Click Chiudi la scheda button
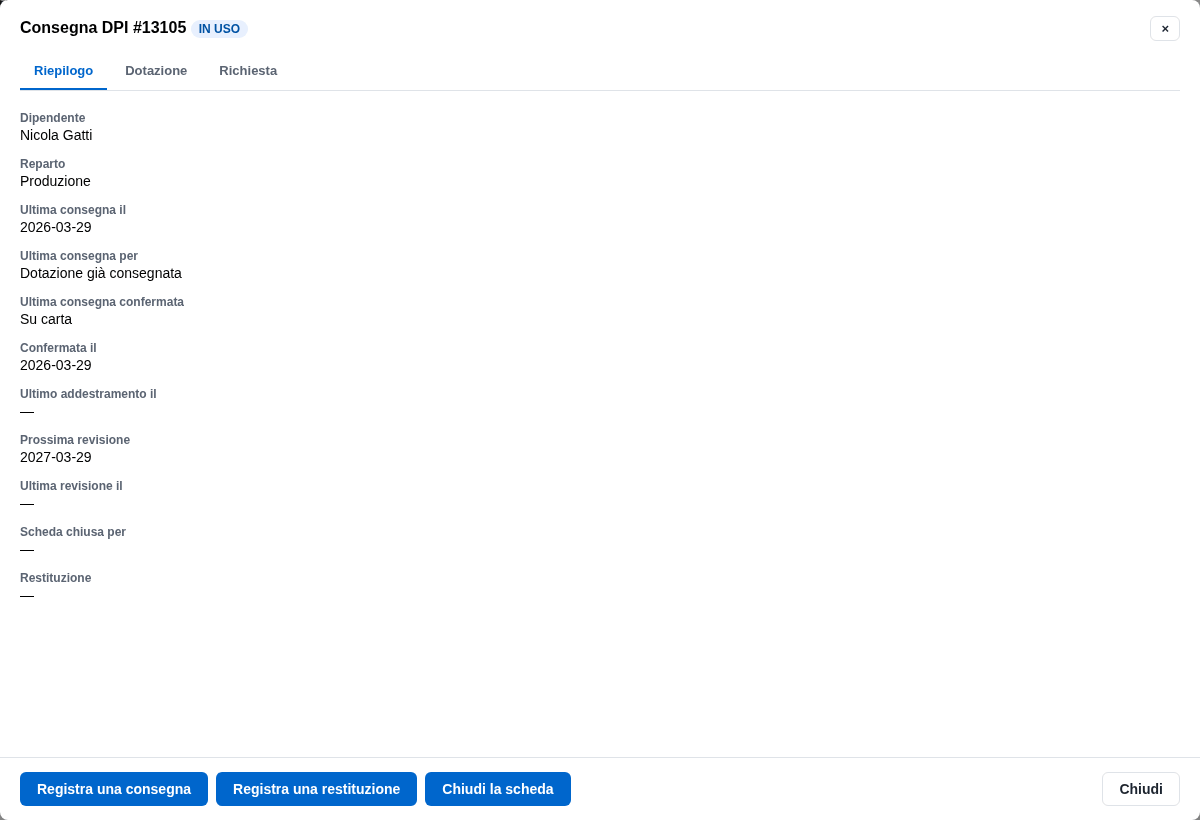 click(498, 789)
